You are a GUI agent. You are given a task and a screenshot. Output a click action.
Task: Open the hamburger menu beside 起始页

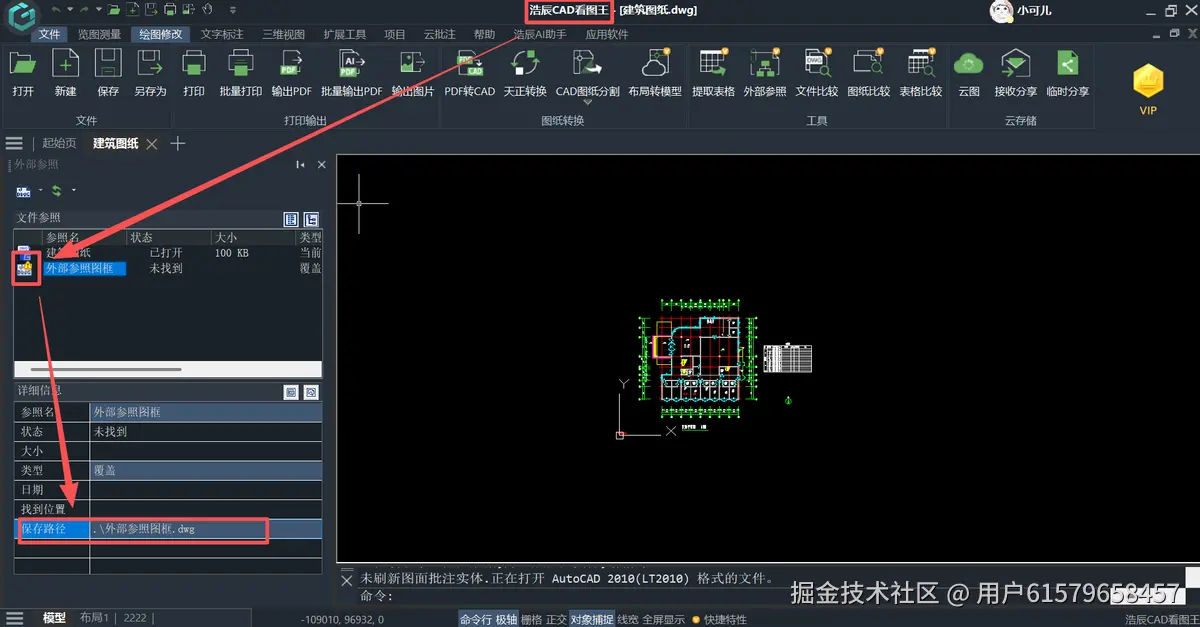point(14,144)
